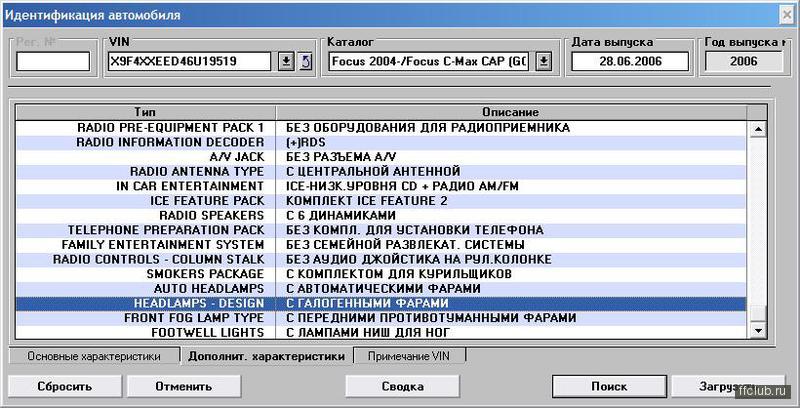This screenshot has width=800, height=408.
Task: Click description КОМПЛЕКТ ICE FEATURE 2
Action: (366, 201)
